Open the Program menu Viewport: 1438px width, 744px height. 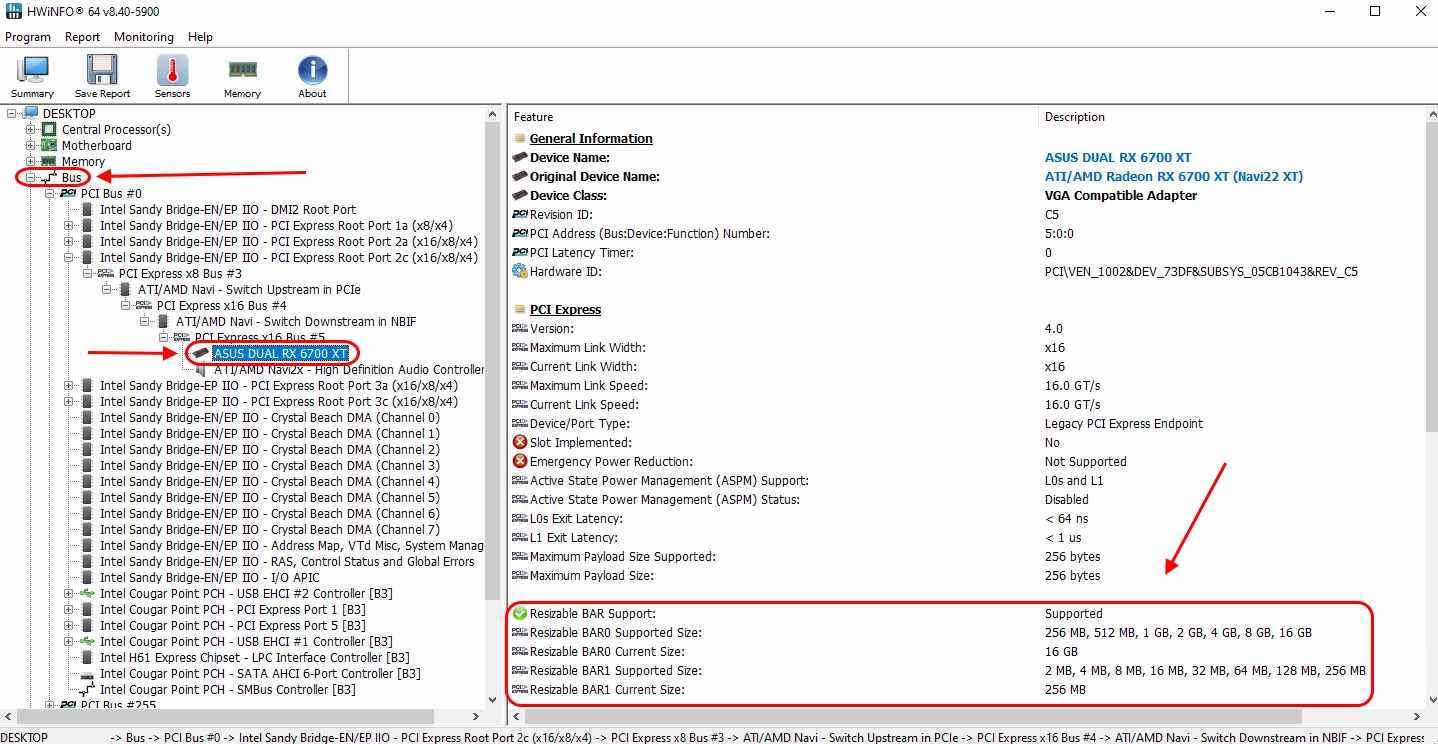point(28,37)
